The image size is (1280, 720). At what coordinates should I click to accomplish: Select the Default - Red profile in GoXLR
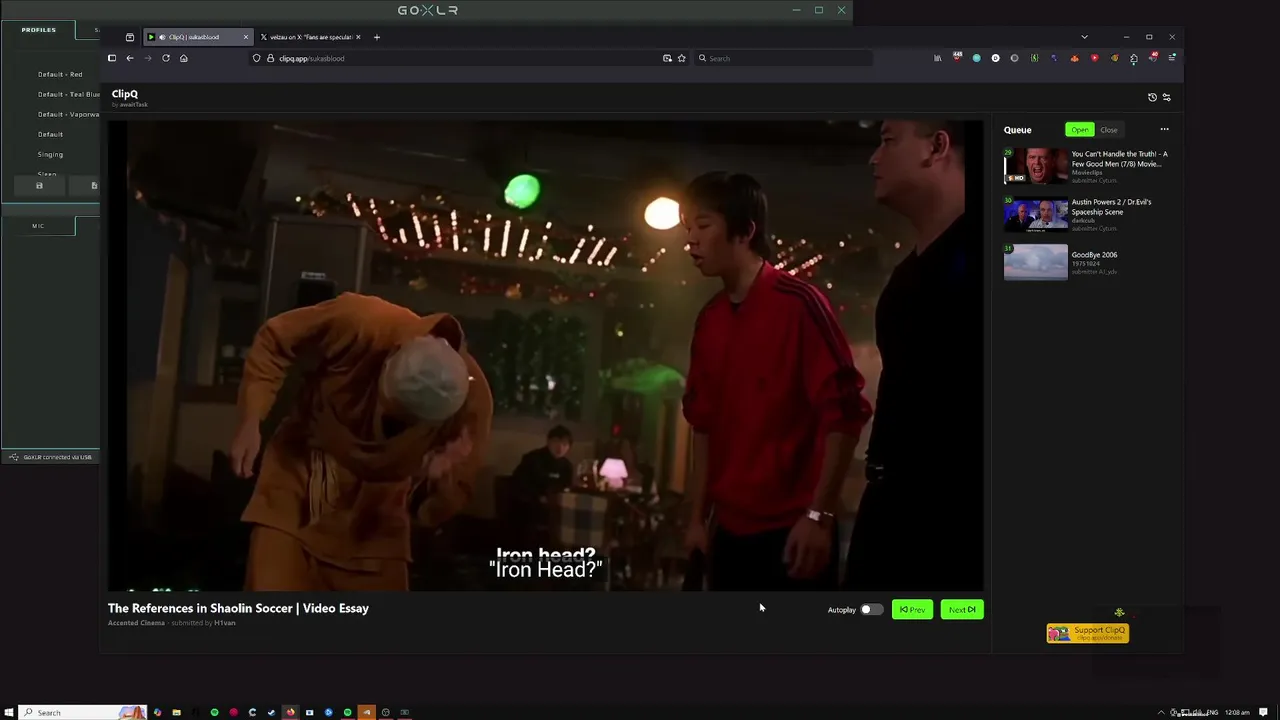click(60, 74)
